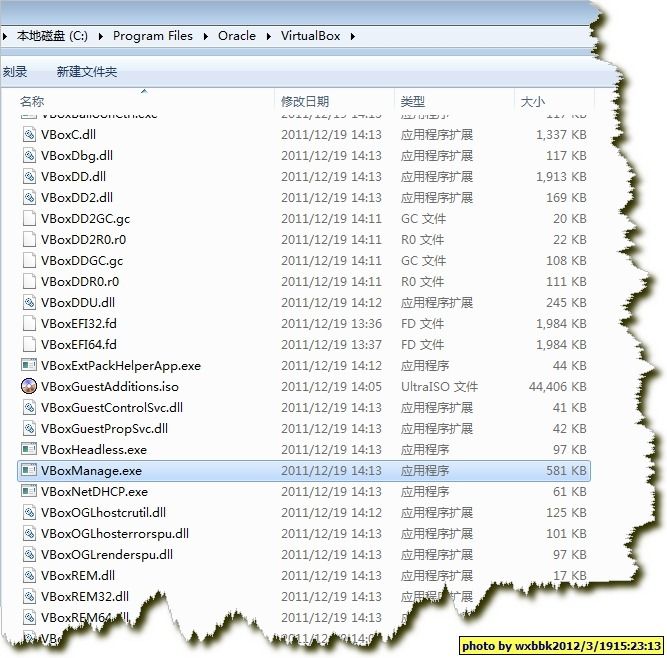Screen dimensions: 667x658
Task: Click the VBoxDD2.dll file icon
Action: point(29,197)
